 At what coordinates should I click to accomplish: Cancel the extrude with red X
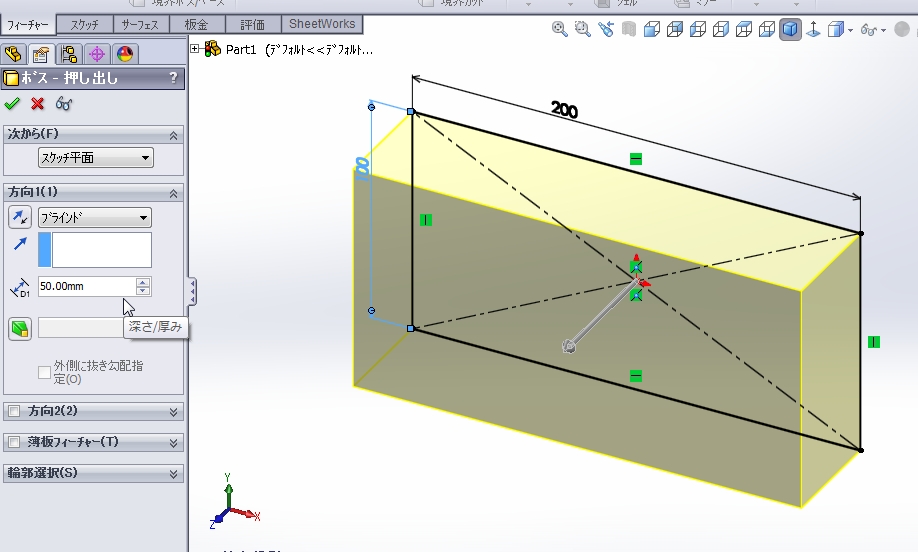[x=38, y=103]
